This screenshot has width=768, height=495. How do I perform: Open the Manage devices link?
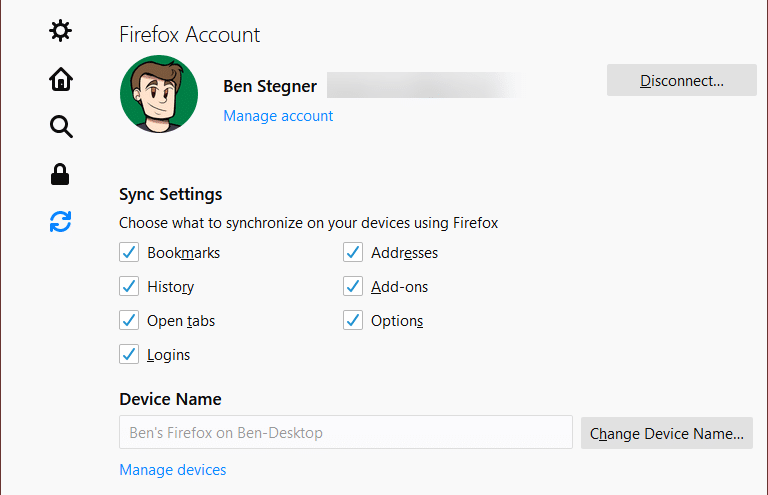(173, 470)
